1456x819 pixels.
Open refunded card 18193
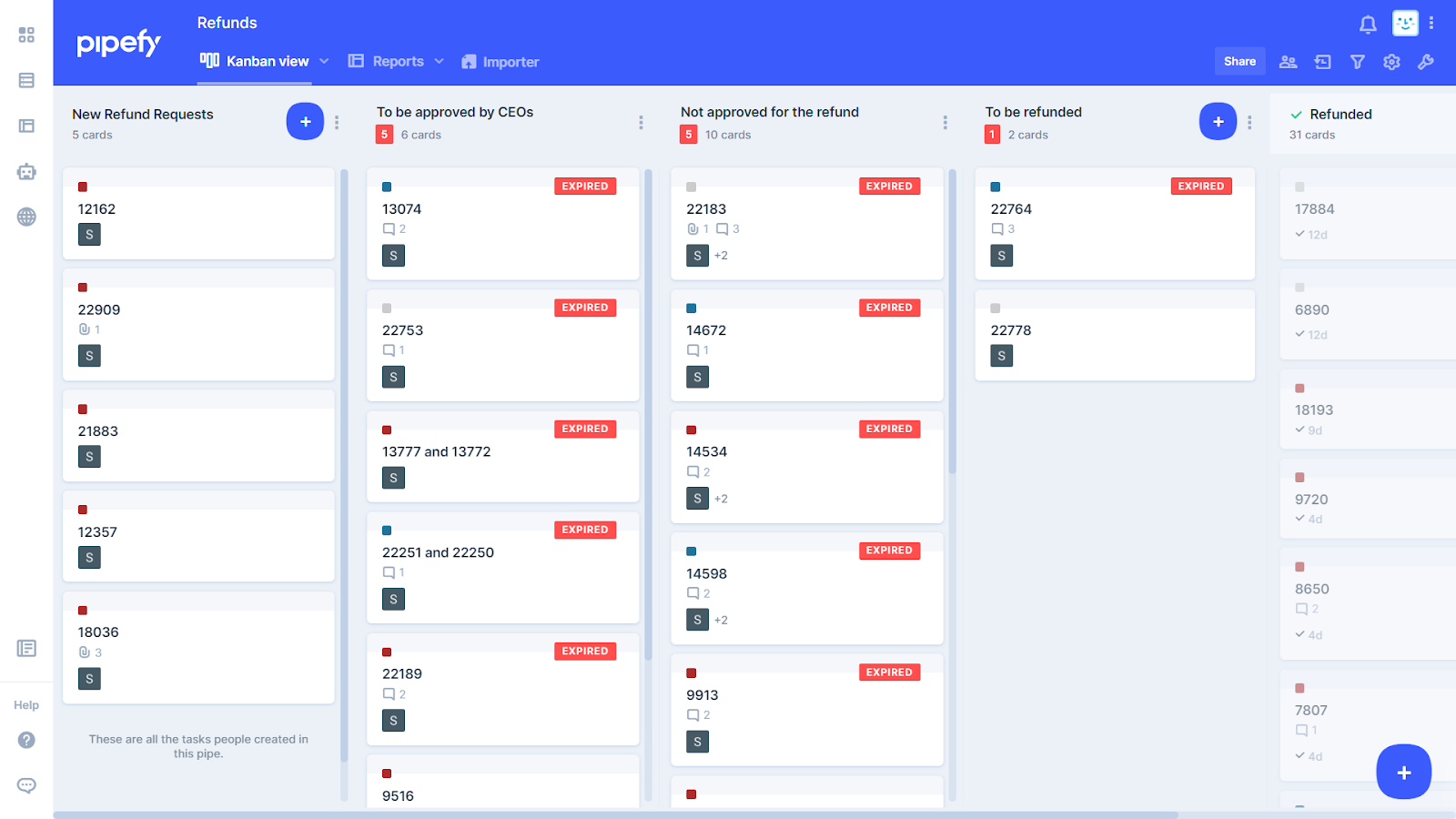1368,409
